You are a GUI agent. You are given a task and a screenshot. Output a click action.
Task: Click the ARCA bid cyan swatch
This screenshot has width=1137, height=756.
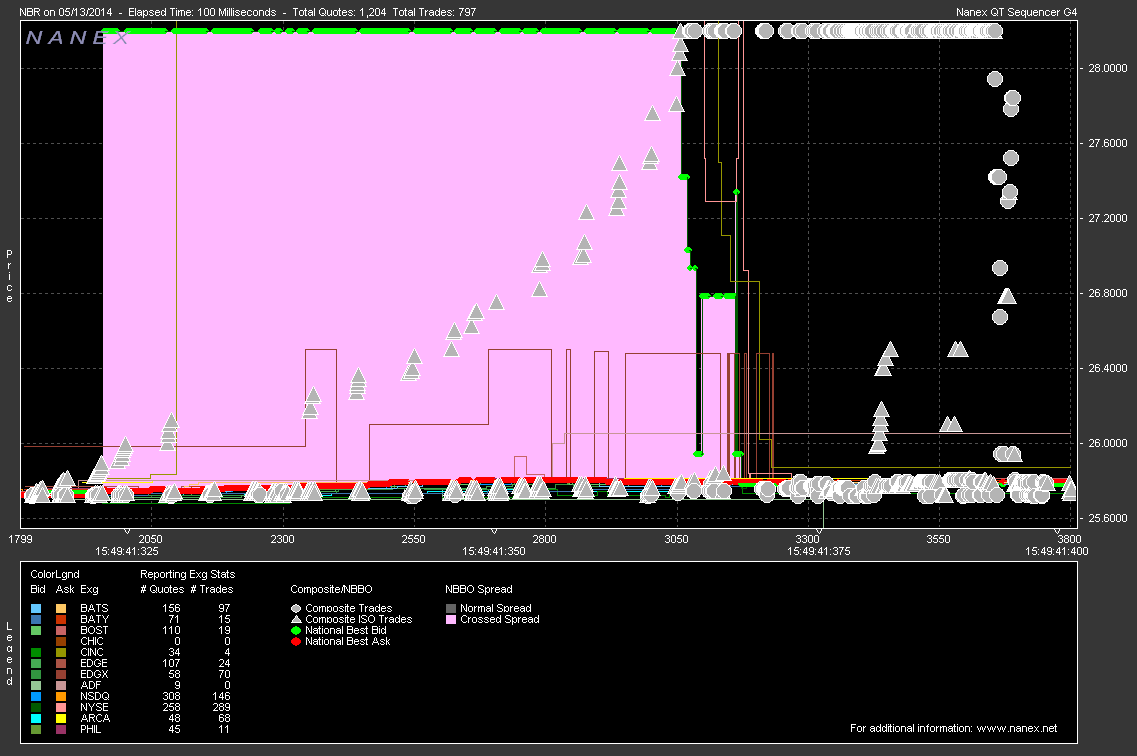[36, 718]
